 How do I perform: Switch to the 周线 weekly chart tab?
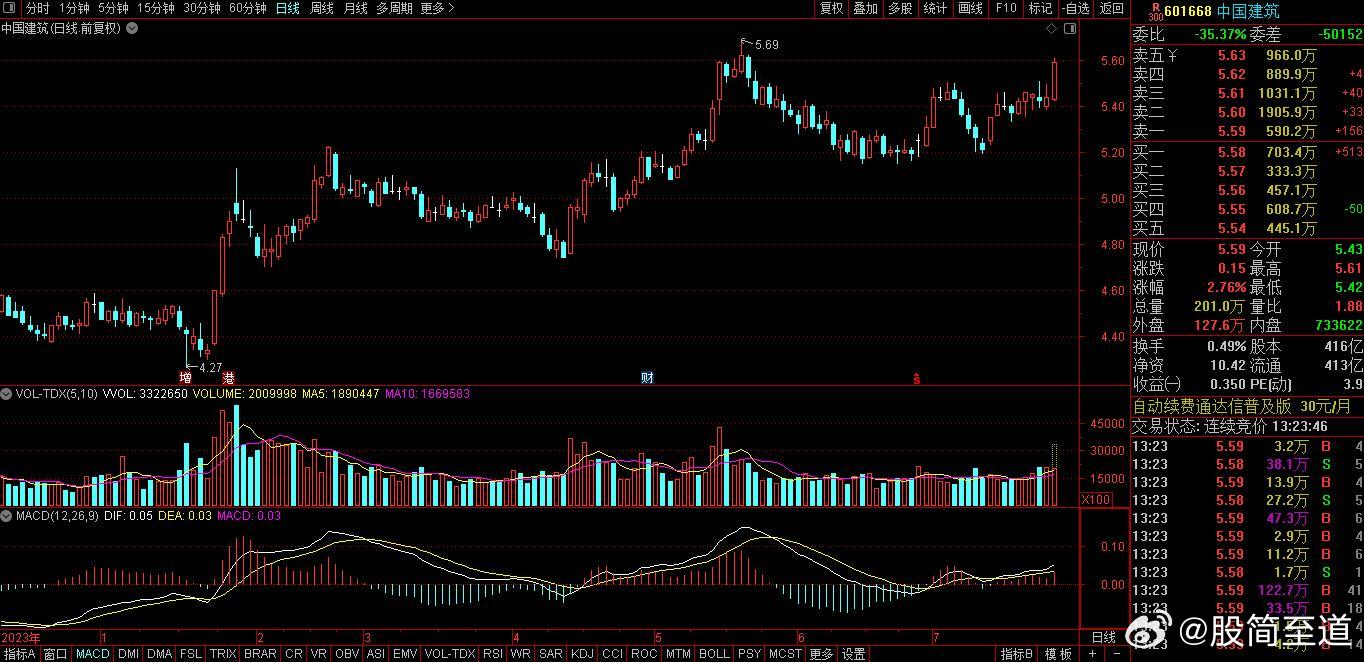pos(321,8)
